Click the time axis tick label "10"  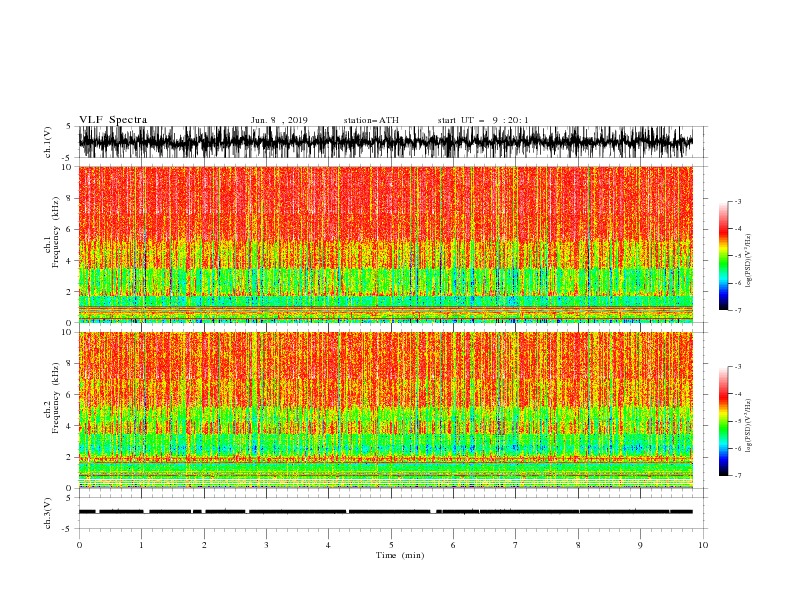703,545
